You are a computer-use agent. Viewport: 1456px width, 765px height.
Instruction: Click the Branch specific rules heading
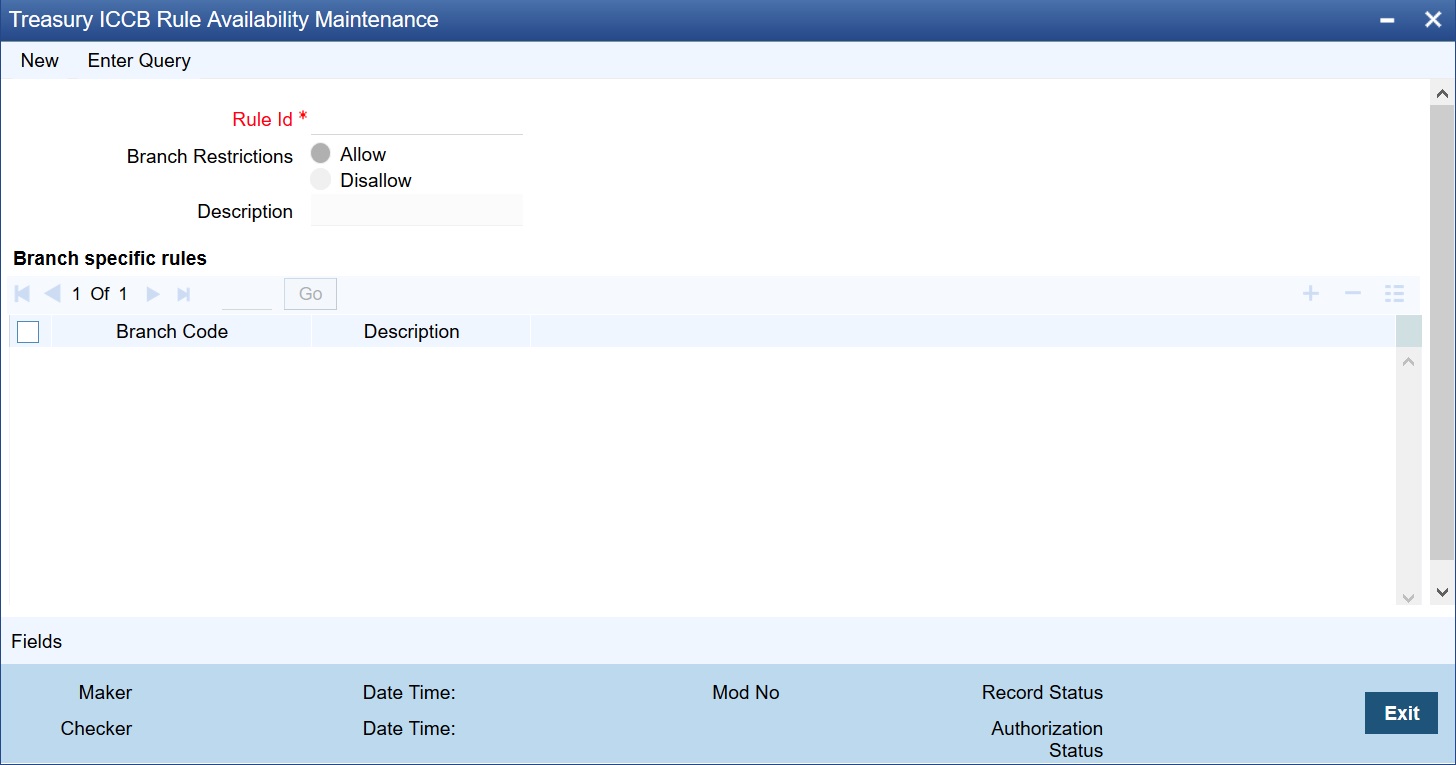tap(110, 258)
